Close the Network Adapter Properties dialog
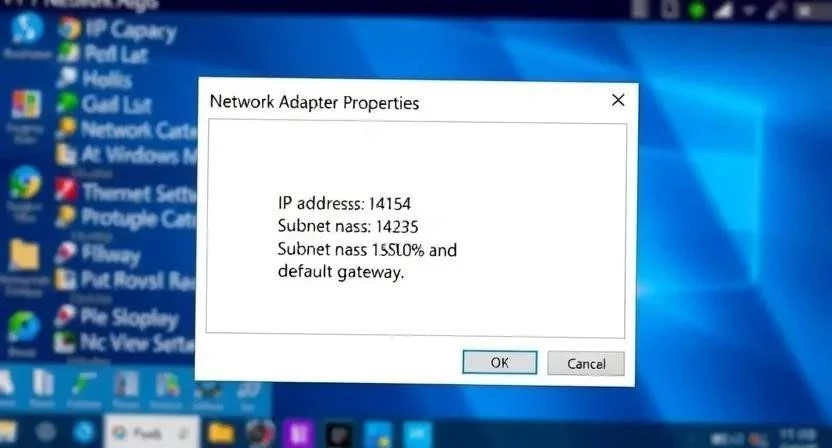The width and height of the screenshot is (832, 448). pyautogui.click(x=618, y=100)
